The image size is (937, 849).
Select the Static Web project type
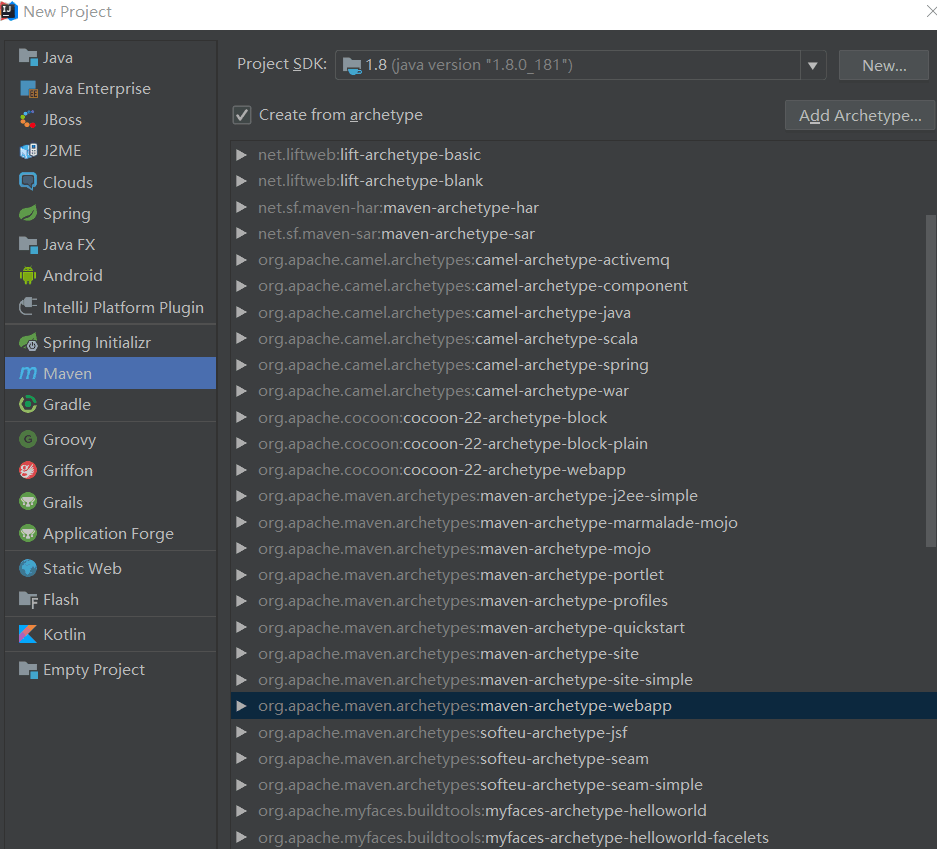(x=84, y=567)
